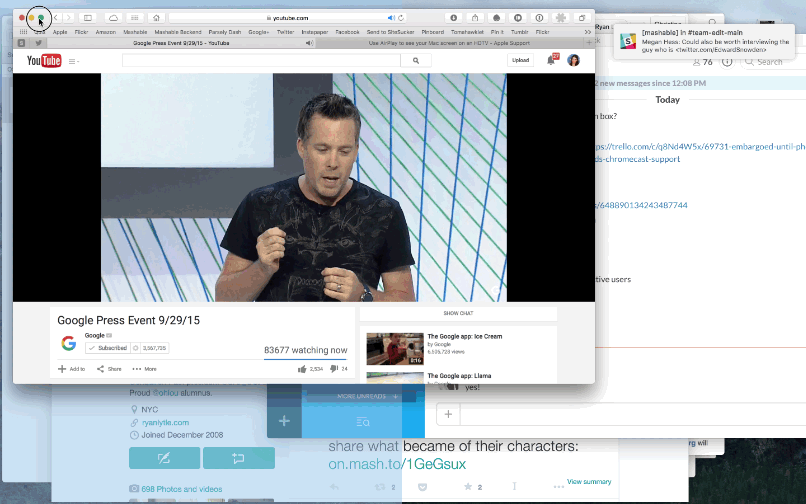This screenshot has width=806, height=504.
Task: Go forward with Safari's forward arrow
Action: pyautogui.click(x=68, y=17)
